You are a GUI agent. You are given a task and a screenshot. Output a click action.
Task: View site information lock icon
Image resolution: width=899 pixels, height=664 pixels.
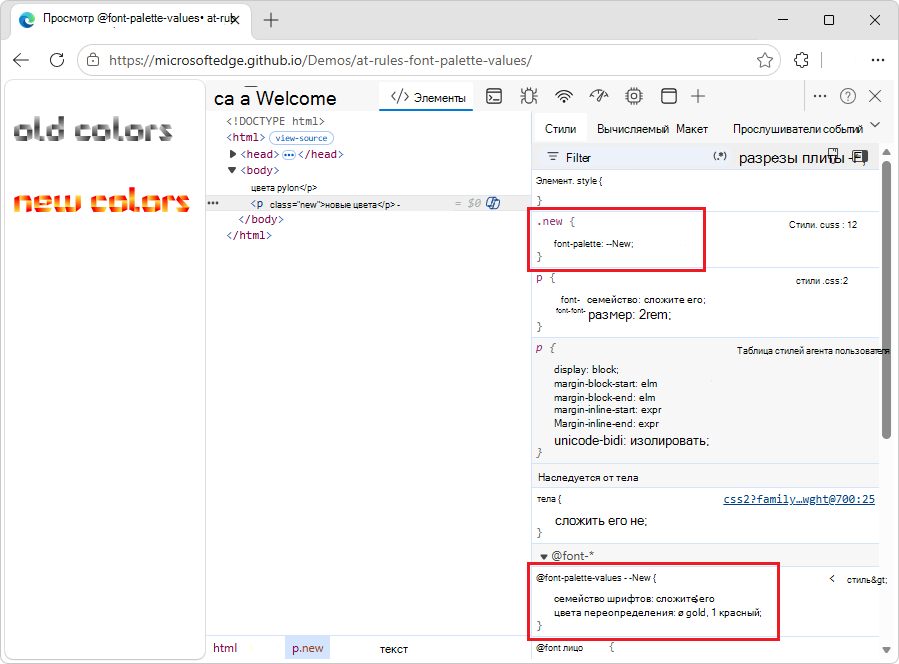click(93, 60)
